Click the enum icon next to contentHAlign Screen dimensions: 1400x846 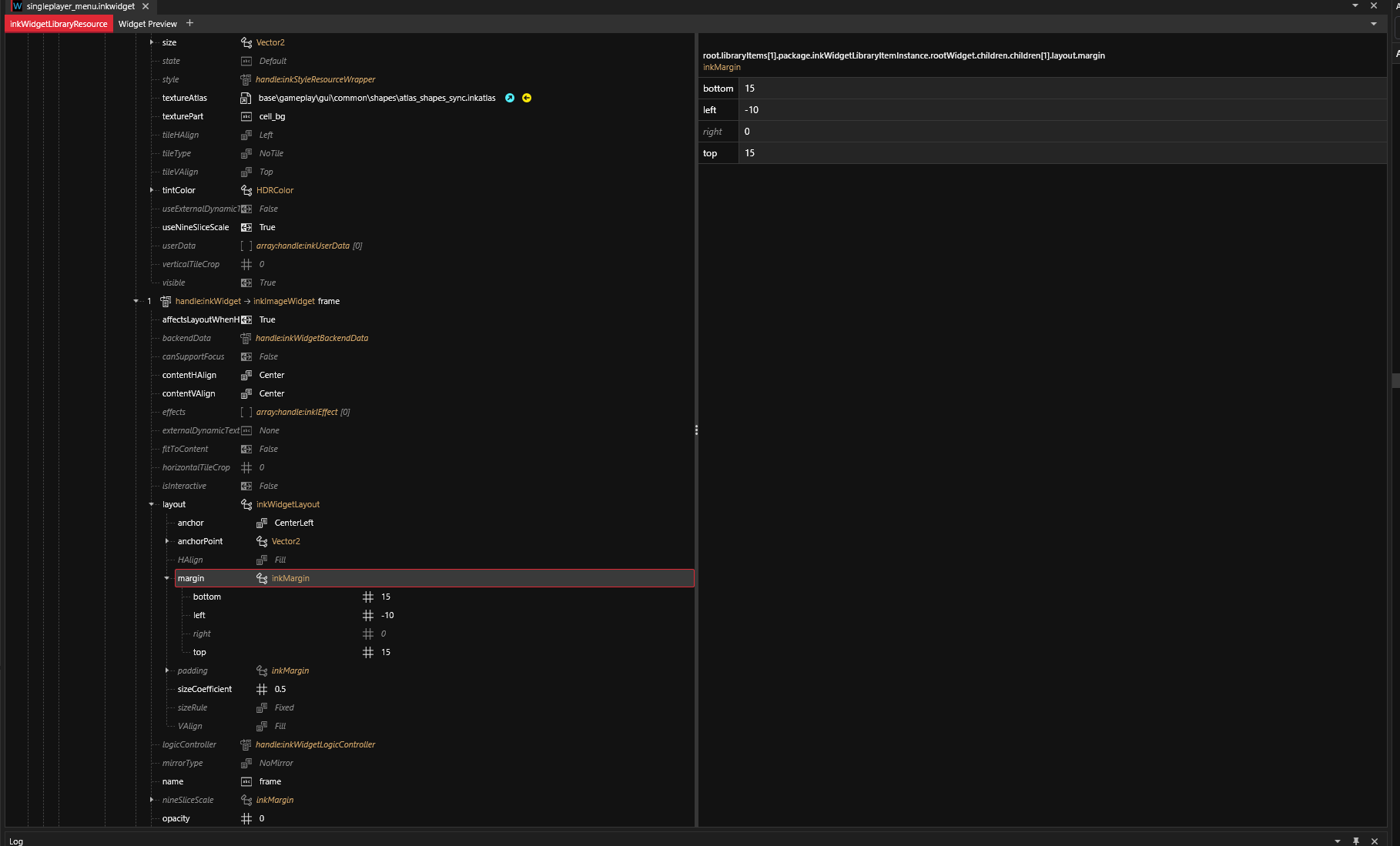pos(246,375)
